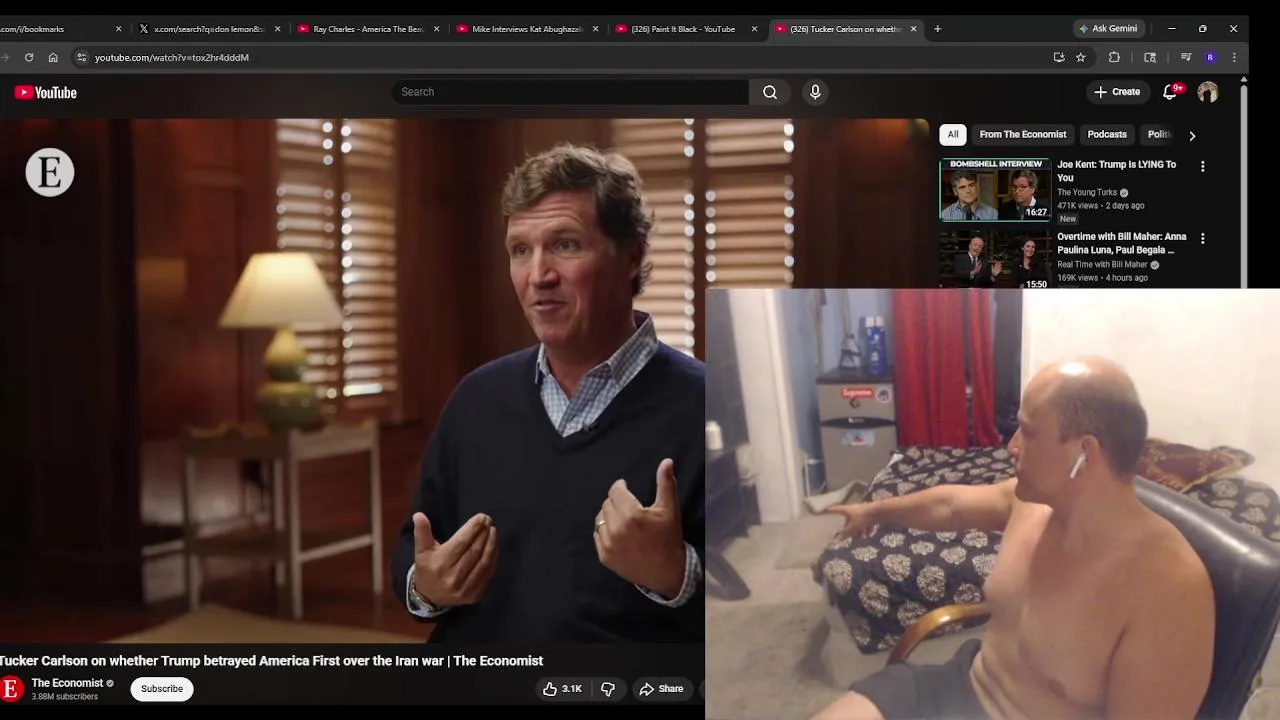Open YouTube notifications bell
Image resolution: width=1280 pixels, height=720 pixels.
(1170, 92)
